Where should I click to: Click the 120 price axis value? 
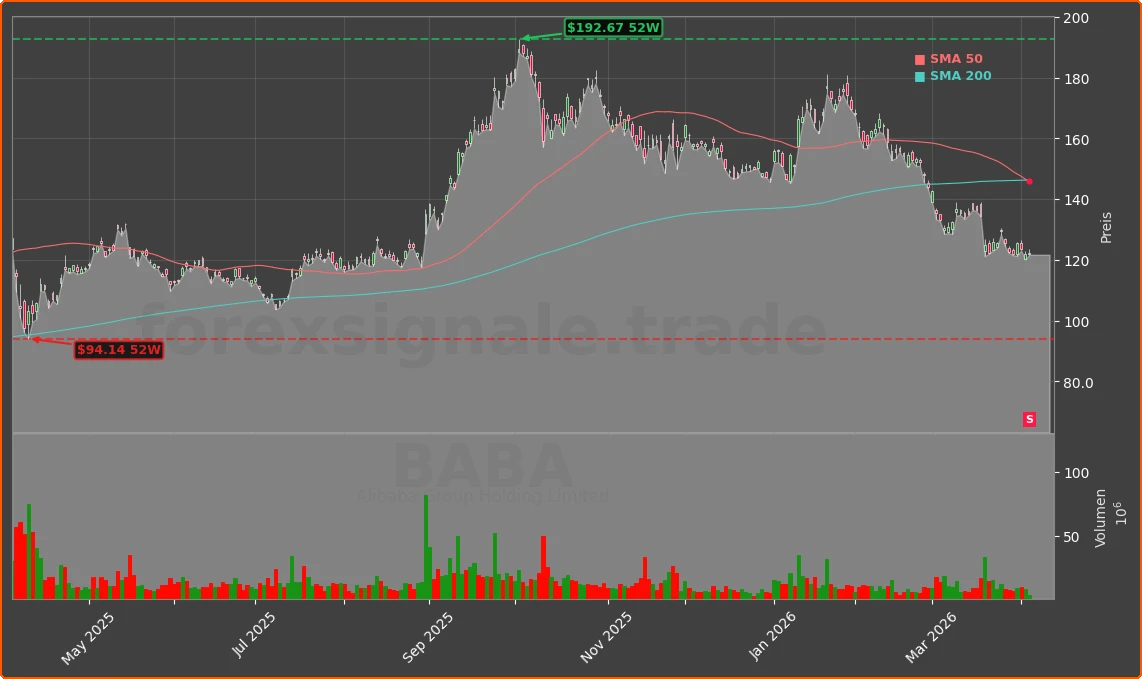click(1076, 261)
